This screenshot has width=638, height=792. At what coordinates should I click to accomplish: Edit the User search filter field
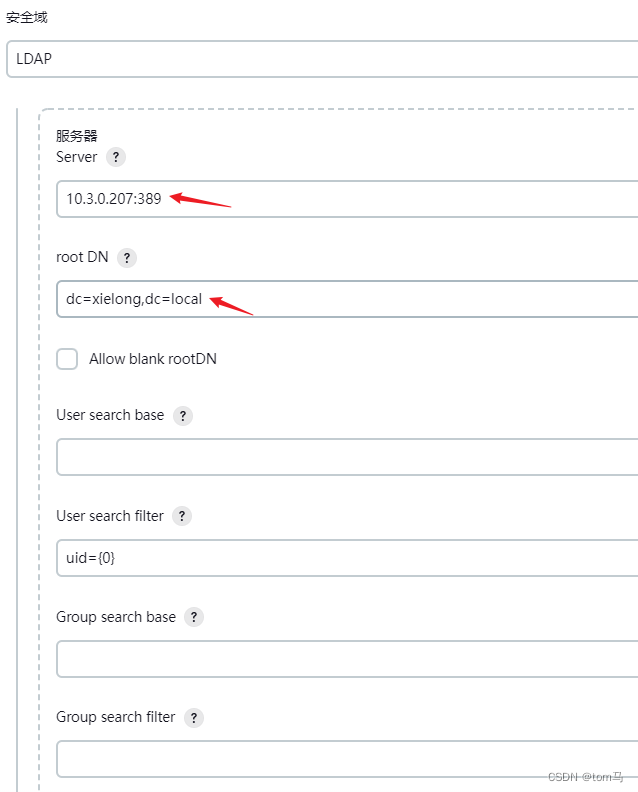click(346, 558)
